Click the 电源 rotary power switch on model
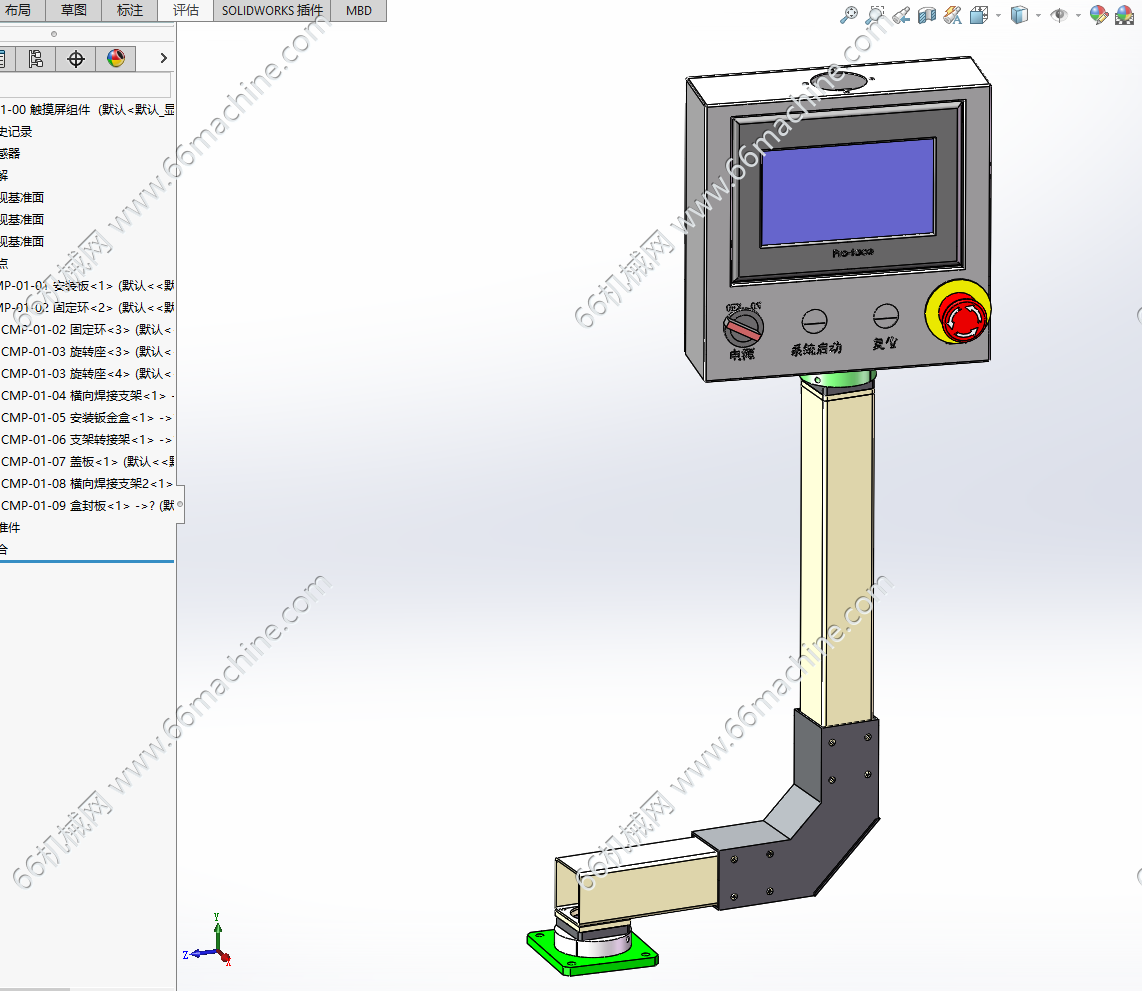The image size is (1142, 991). tap(743, 327)
